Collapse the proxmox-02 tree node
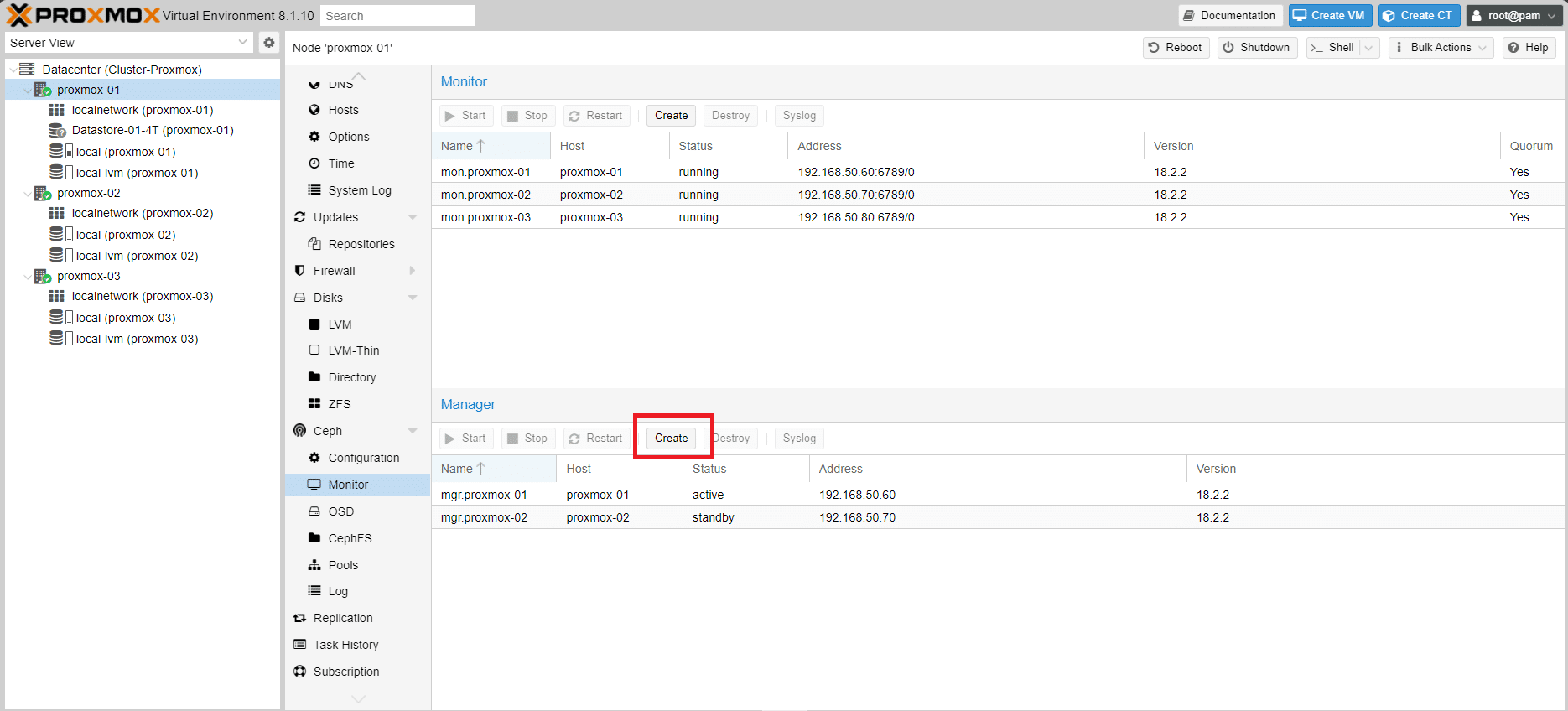1568x711 pixels. 27,194
